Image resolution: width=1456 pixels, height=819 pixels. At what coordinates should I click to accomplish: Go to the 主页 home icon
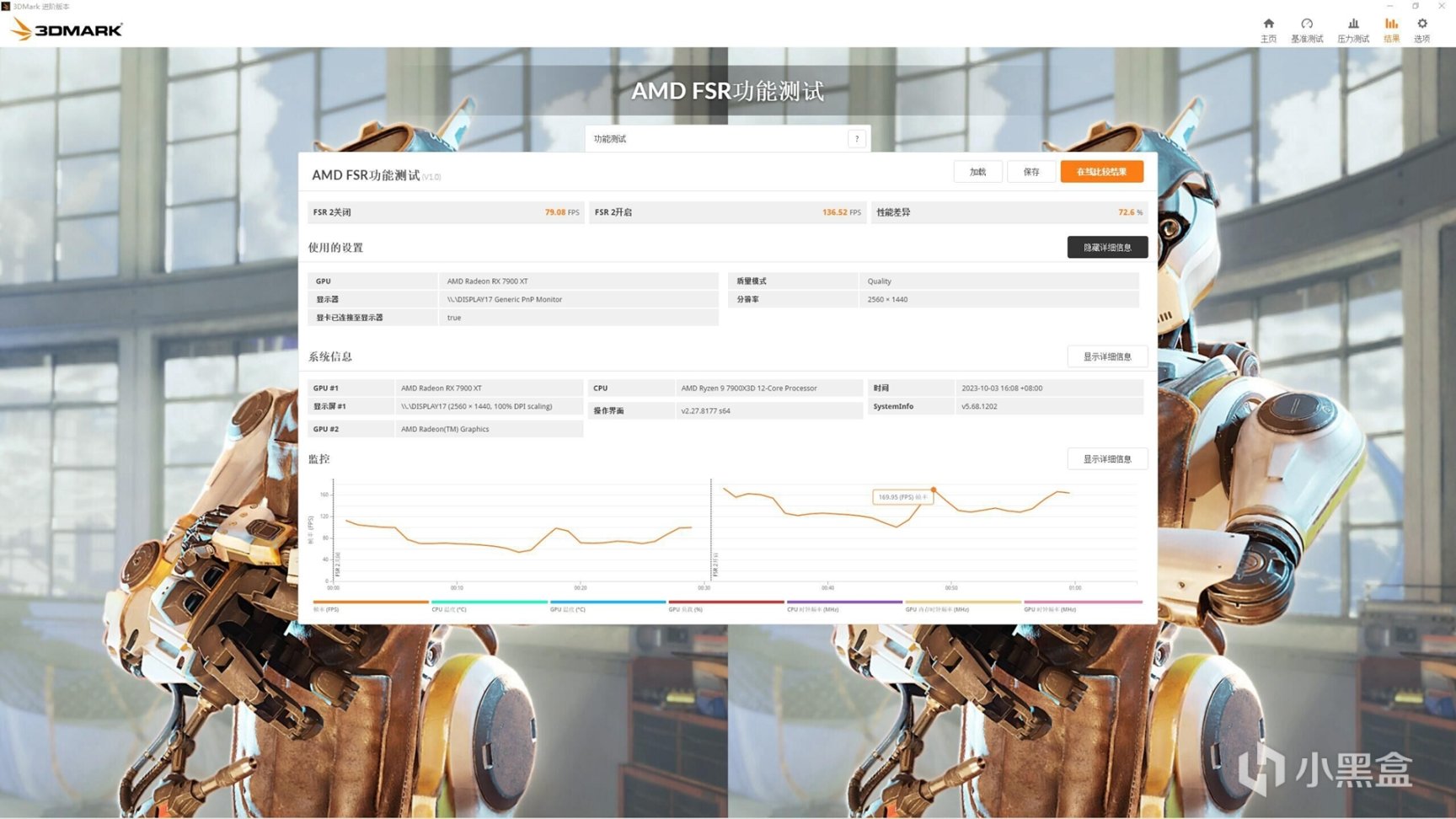coord(1268,29)
